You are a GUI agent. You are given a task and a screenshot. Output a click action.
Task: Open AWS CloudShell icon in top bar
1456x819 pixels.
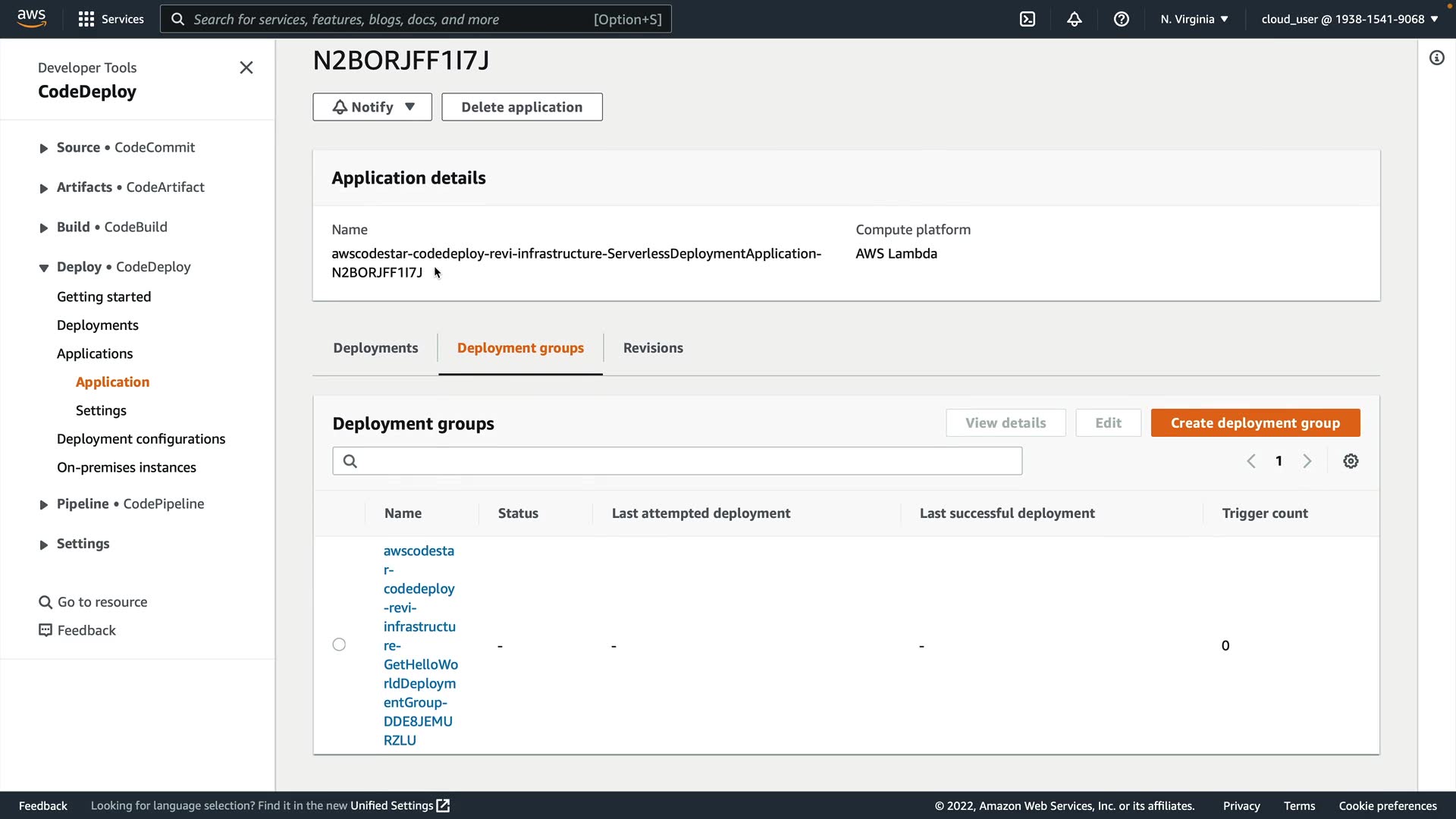pos(1028,19)
